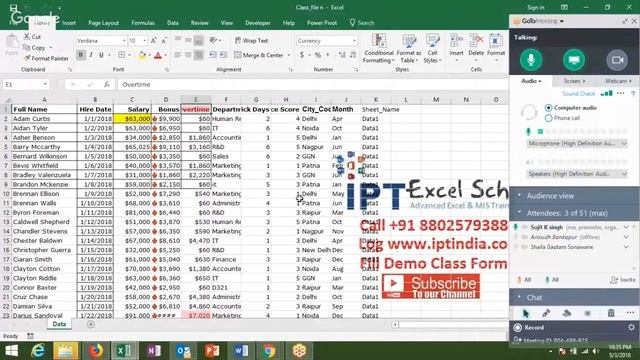Screen dimensions: 640x360
Task: Open the font size dropdown
Action: pos(144,41)
